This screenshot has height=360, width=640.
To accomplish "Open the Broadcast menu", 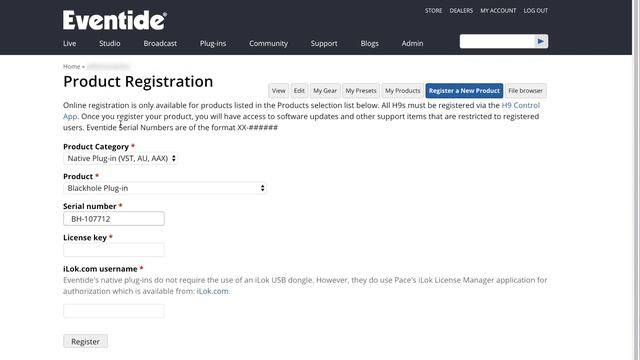I will point(160,43).
